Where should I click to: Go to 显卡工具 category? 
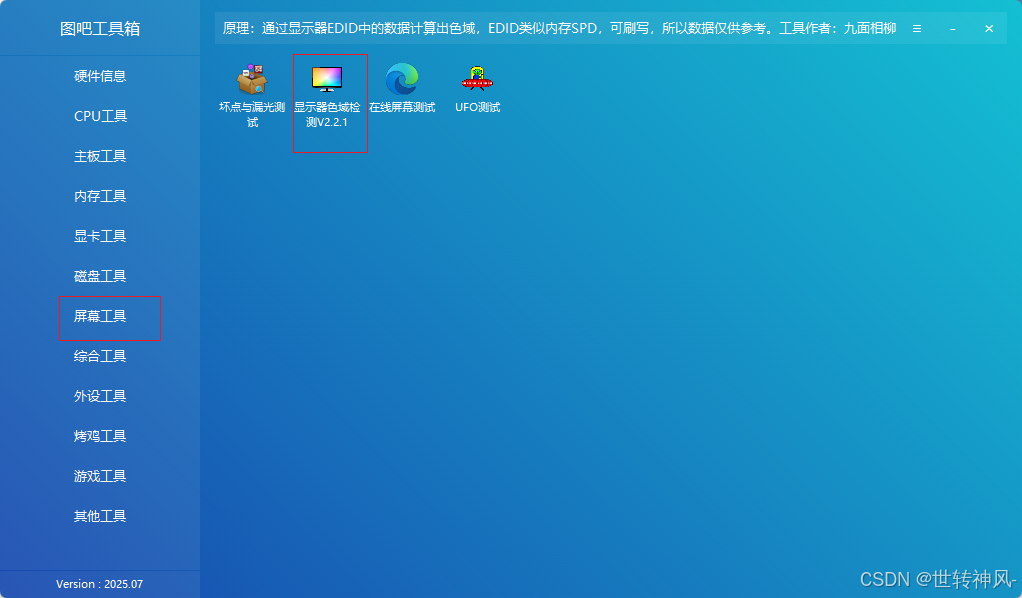[x=100, y=236]
